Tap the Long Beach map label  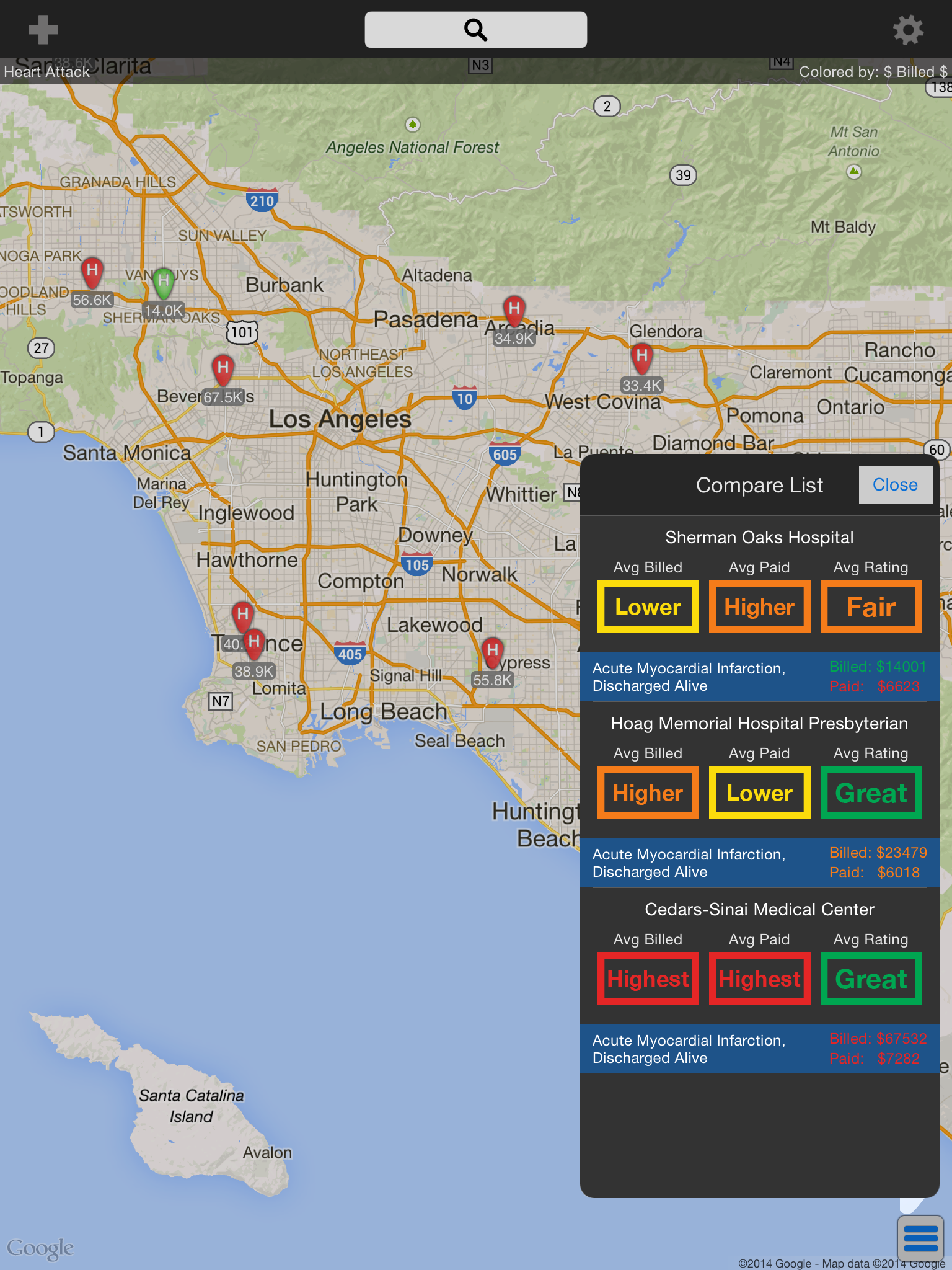pyautogui.click(x=383, y=712)
